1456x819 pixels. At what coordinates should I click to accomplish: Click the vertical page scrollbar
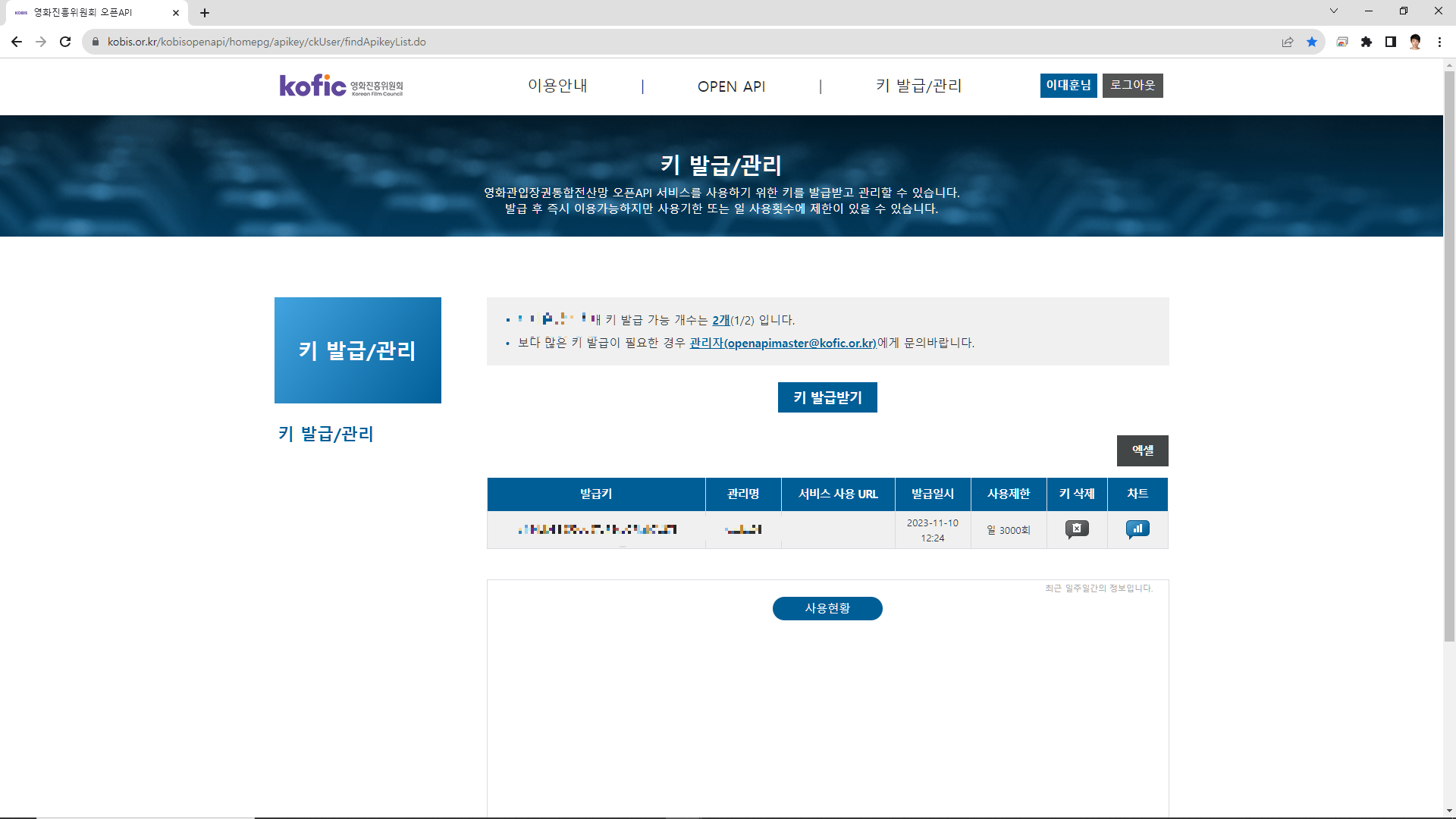coord(1449,356)
